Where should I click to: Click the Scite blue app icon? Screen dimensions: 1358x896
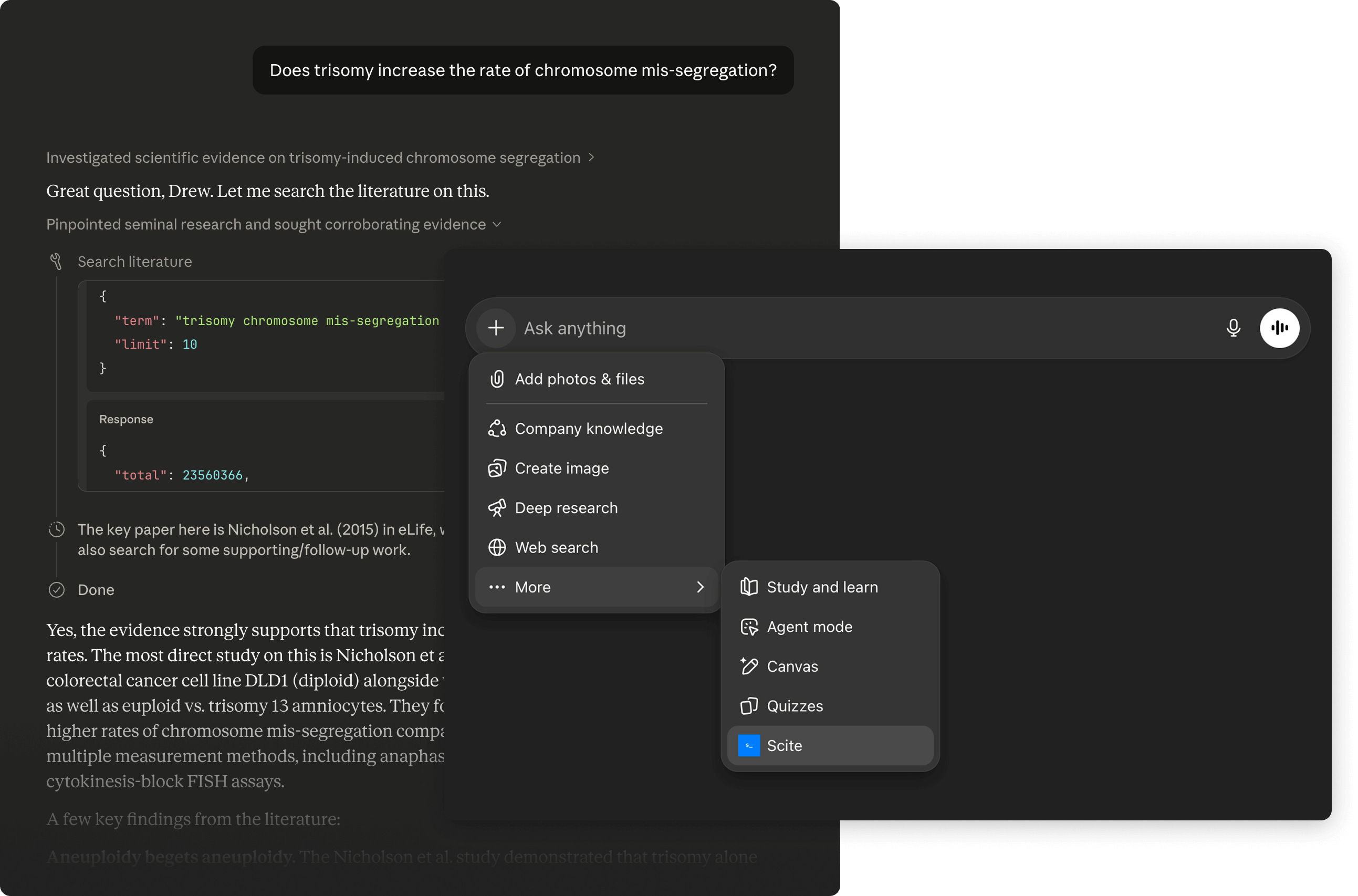click(748, 746)
